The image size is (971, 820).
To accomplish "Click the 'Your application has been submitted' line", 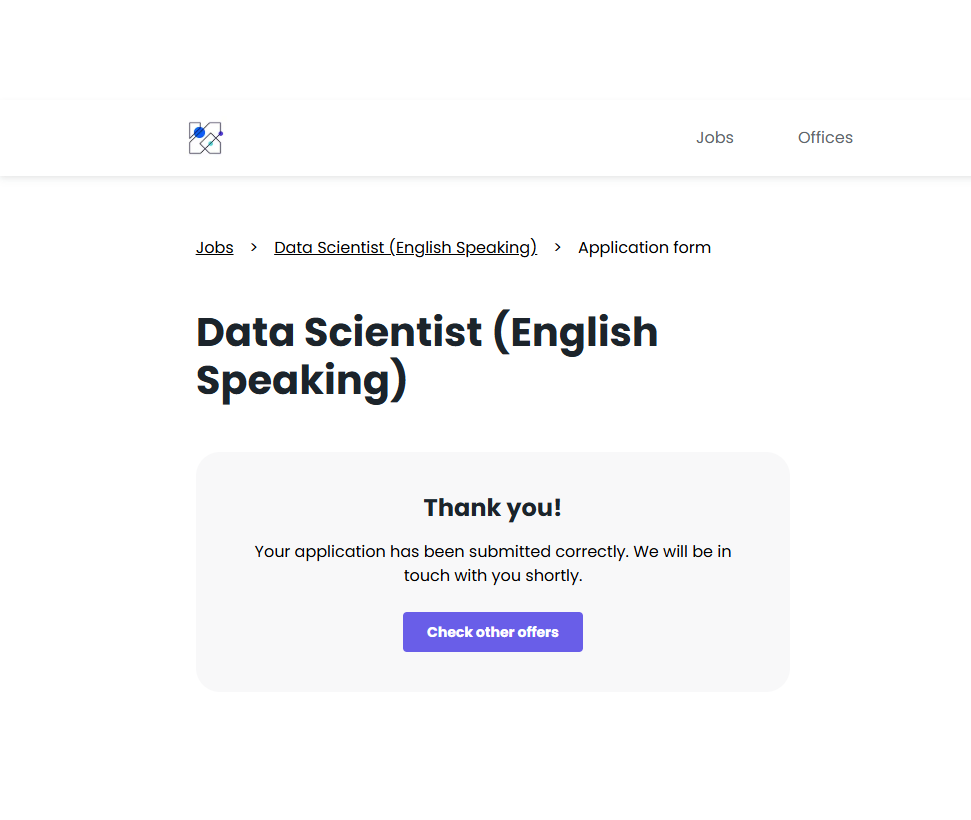I will (x=493, y=552).
